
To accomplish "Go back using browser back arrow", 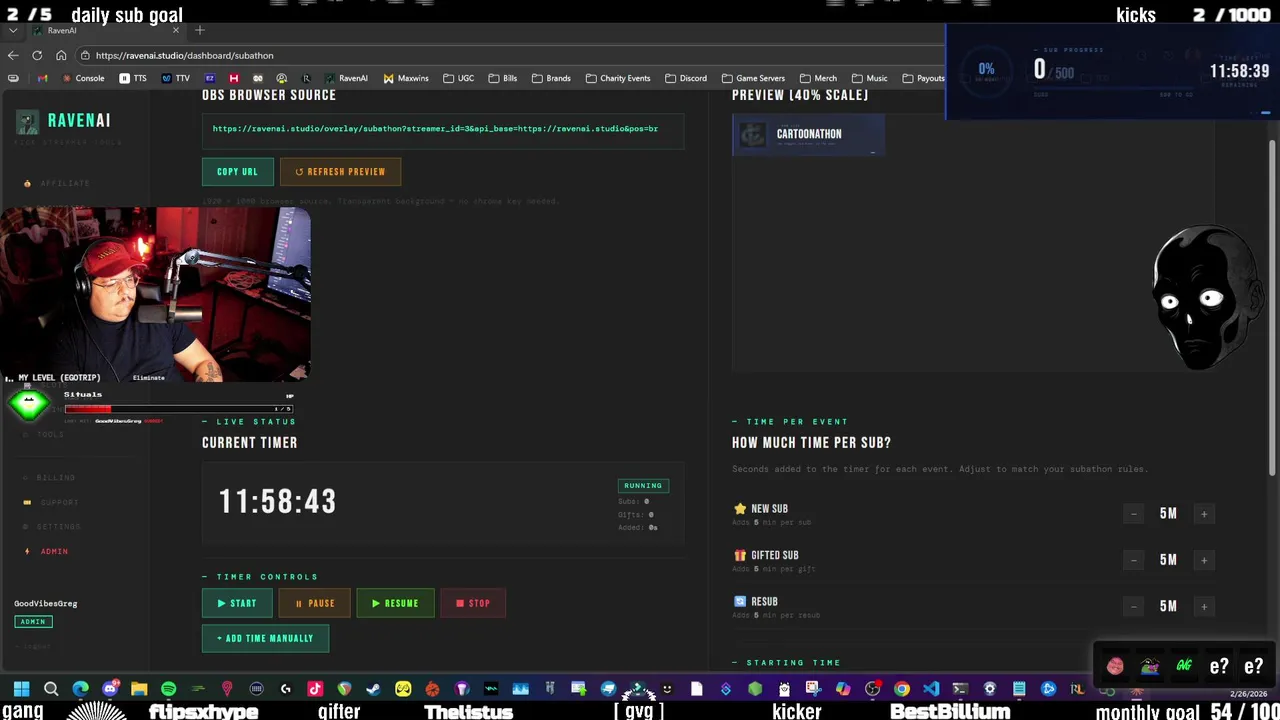I will [x=12, y=55].
